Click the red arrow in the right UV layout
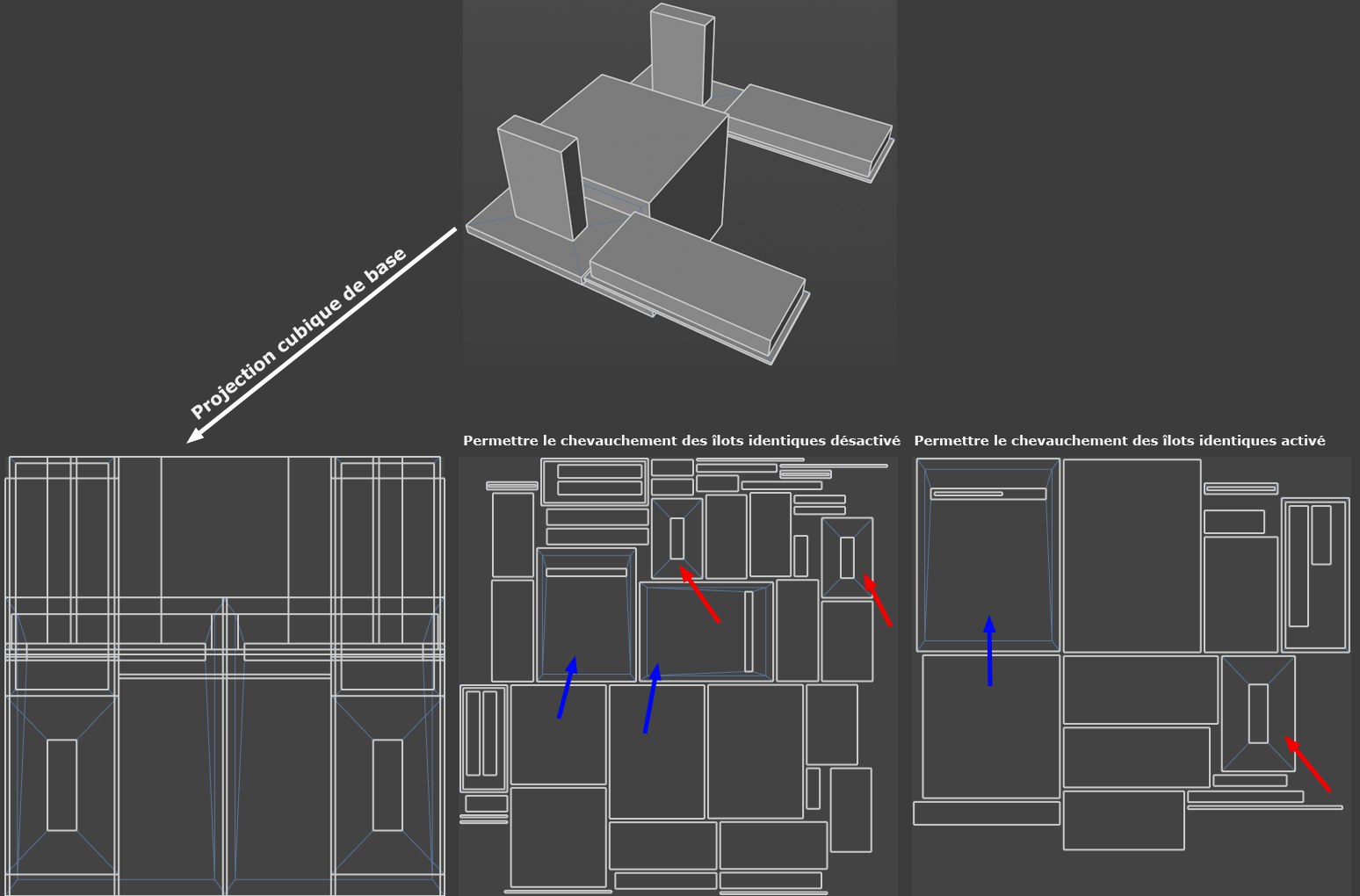 coord(1307,764)
